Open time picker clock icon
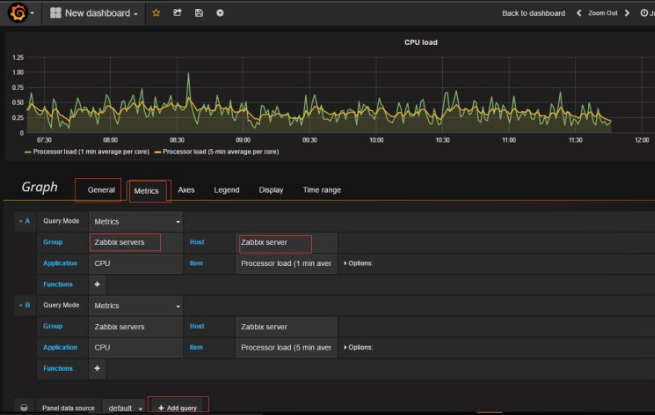The image size is (655, 415). (x=644, y=13)
